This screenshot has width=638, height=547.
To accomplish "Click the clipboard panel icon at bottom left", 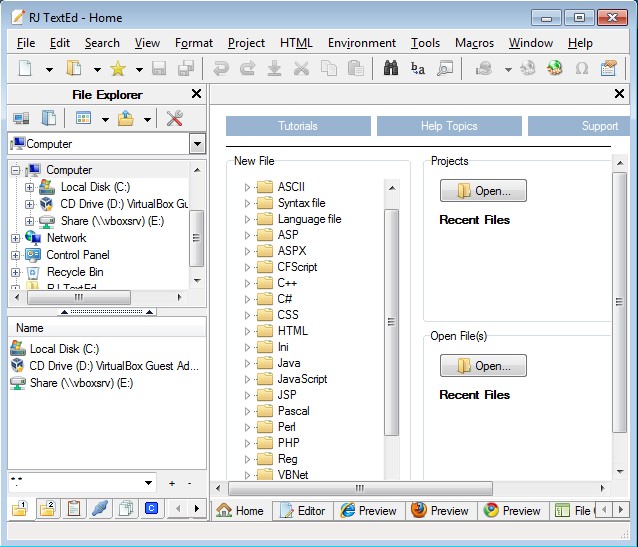I will (73, 509).
